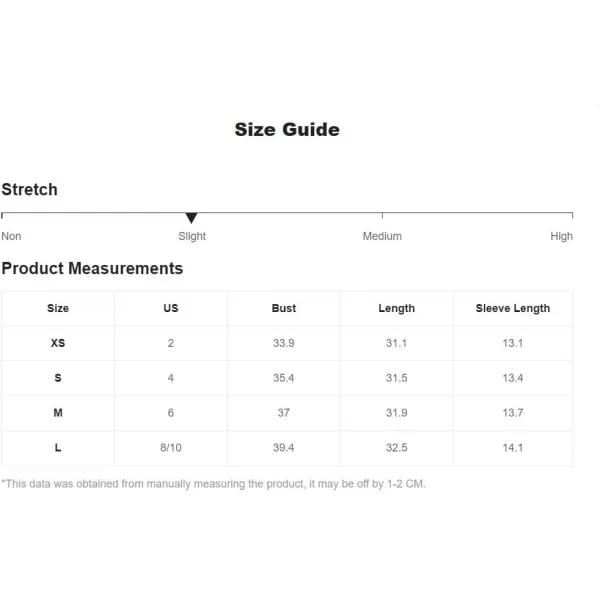Click the 14.1 sleeve length cell
600x600 pixels.
click(x=513, y=448)
